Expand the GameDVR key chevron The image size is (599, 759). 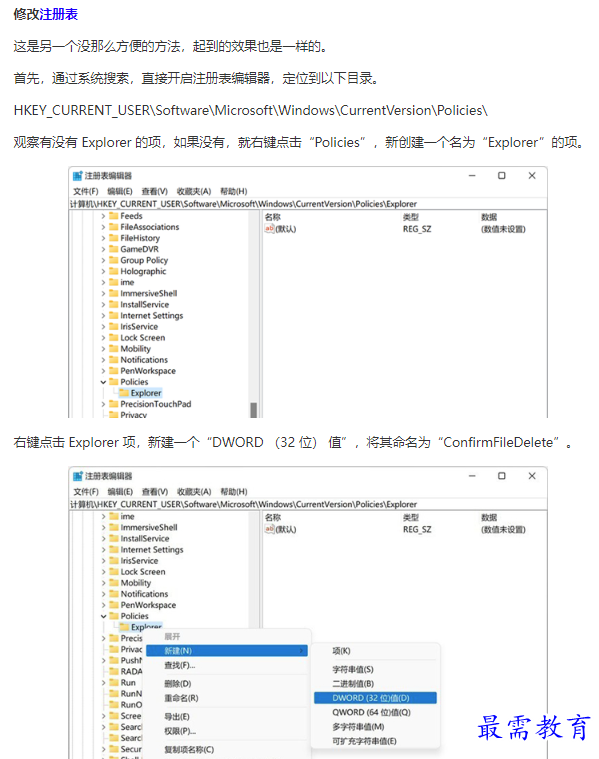click(103, 249)
